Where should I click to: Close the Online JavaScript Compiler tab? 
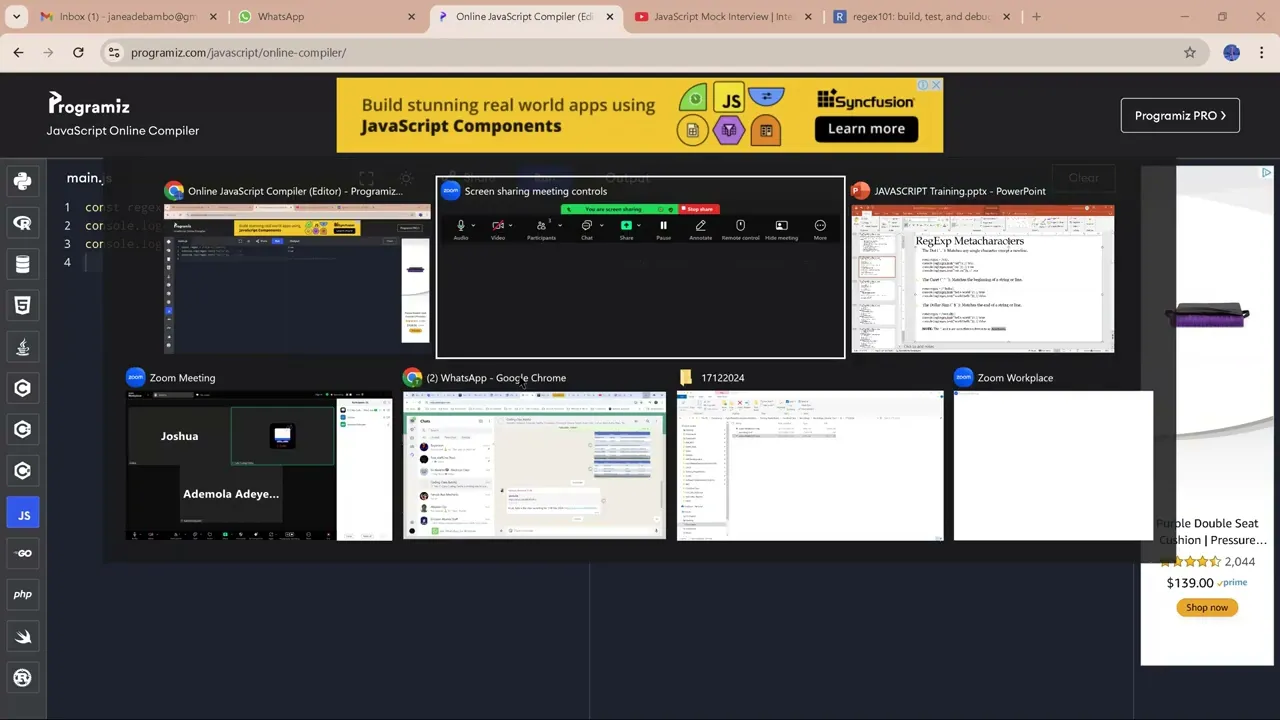tap(610, 16)
